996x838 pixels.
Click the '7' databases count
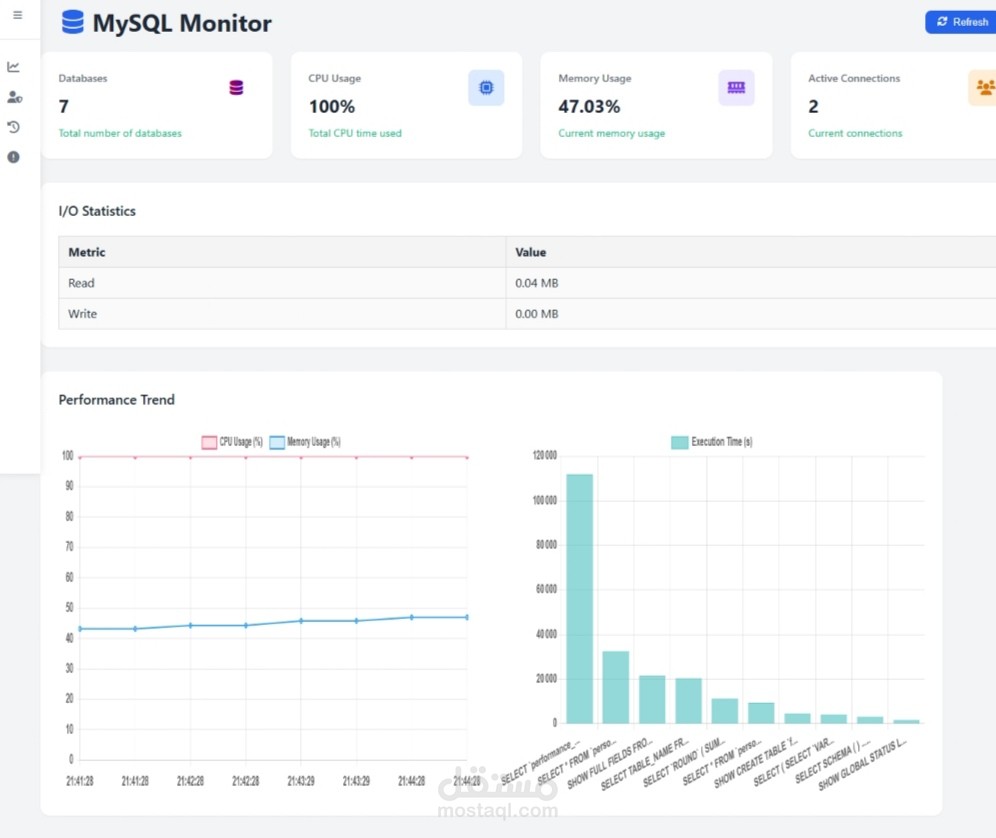click(64, 107)
